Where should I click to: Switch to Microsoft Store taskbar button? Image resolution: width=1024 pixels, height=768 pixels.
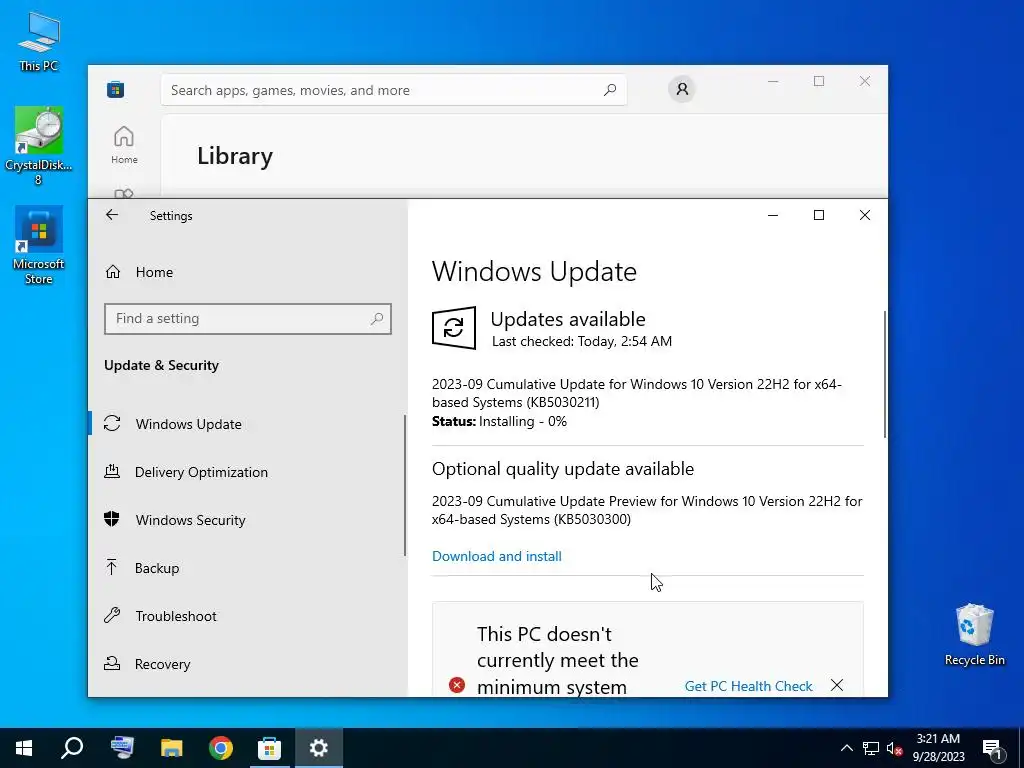(269, 748)
